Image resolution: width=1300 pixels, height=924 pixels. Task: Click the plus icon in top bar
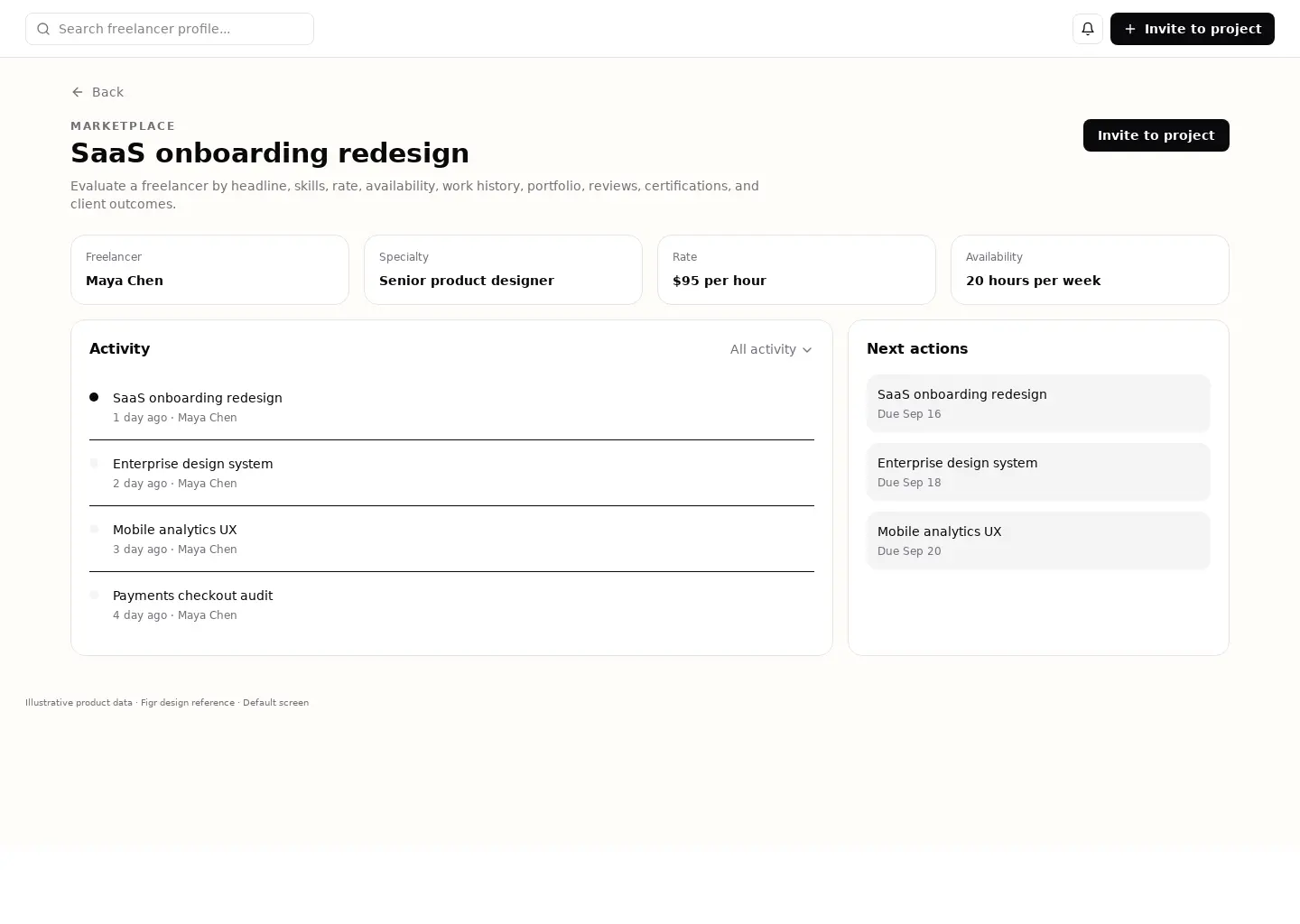(1130, 29)
